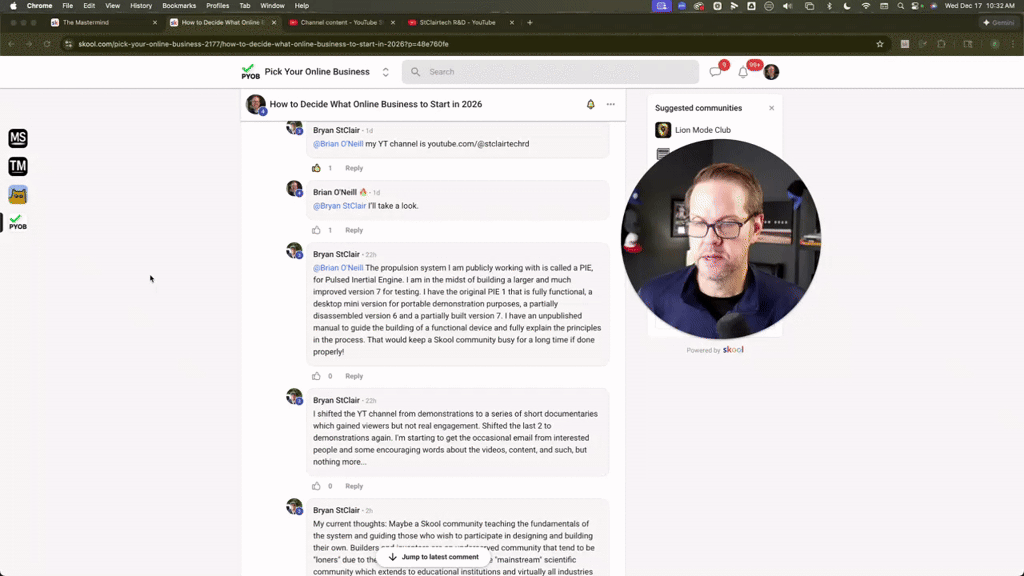This screenshot has height=576, width=1024.
Task: Click the browser reload icon
Action: (x=47, y=44)
